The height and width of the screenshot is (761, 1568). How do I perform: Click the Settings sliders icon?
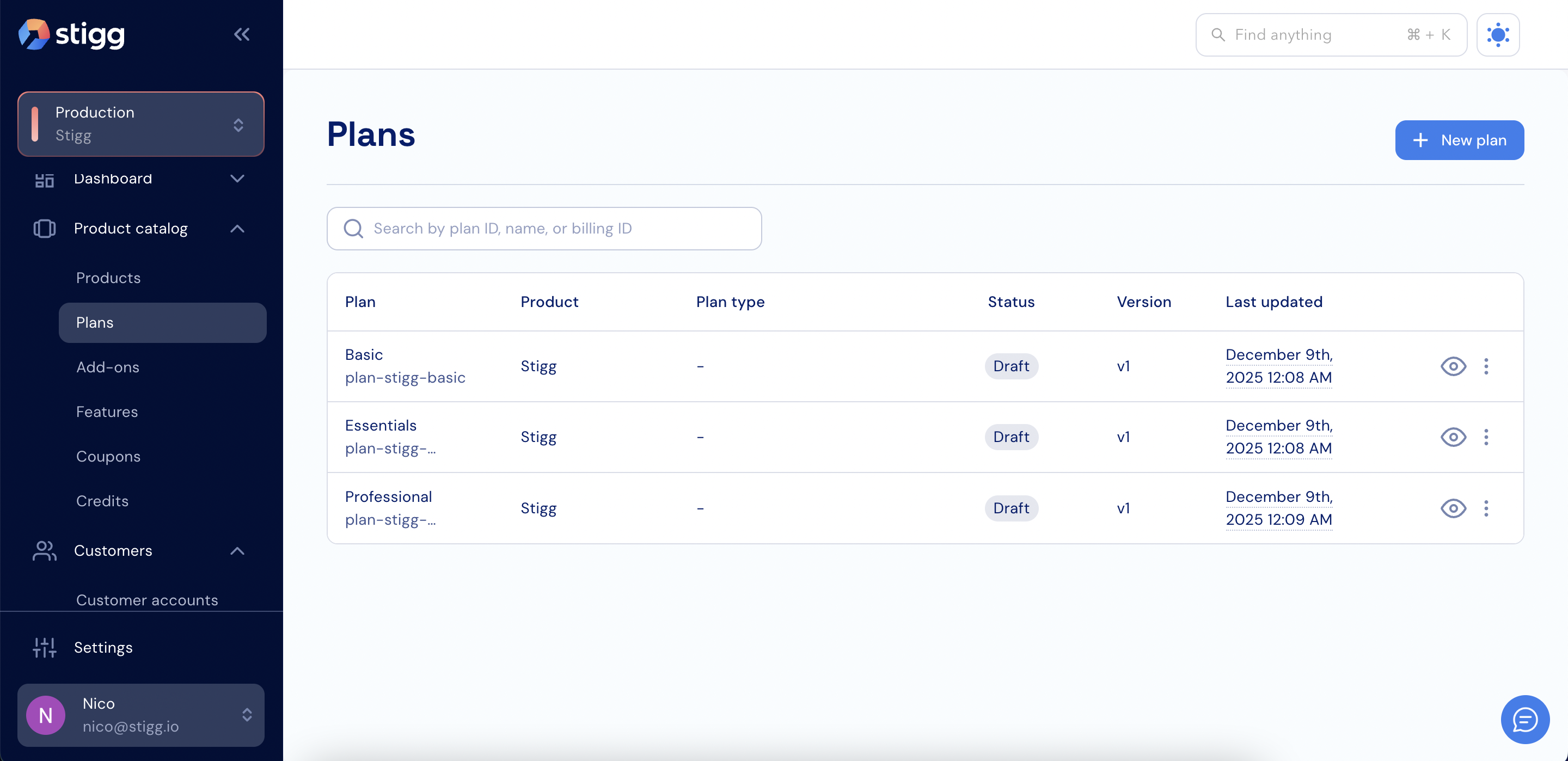pos(45,647)
